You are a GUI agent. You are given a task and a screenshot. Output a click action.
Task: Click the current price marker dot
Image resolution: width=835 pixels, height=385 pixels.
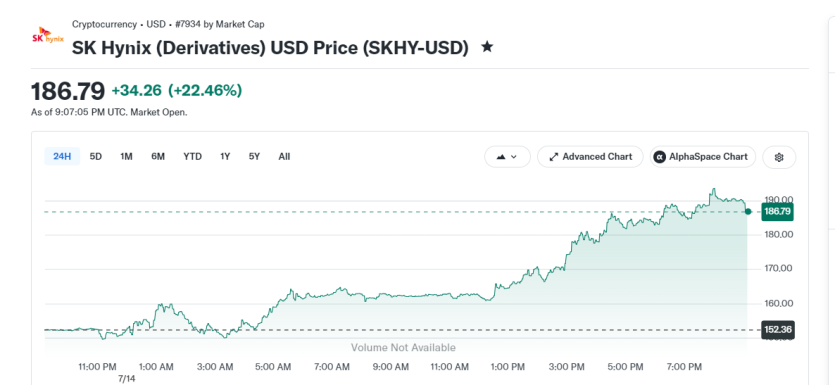coord(748,211)
